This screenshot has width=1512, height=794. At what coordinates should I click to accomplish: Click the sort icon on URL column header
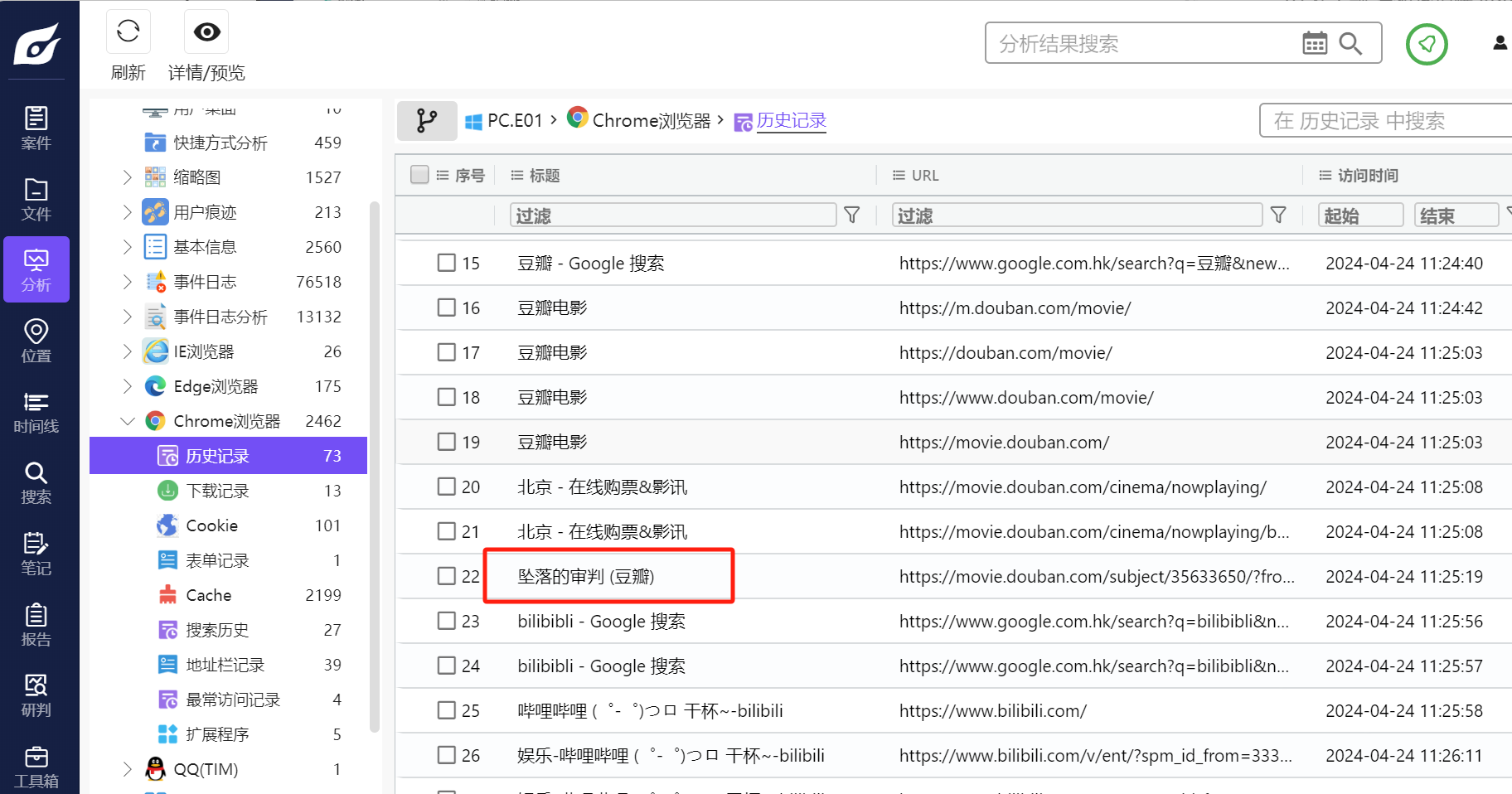pyautogui.click(x=899, y=176)
